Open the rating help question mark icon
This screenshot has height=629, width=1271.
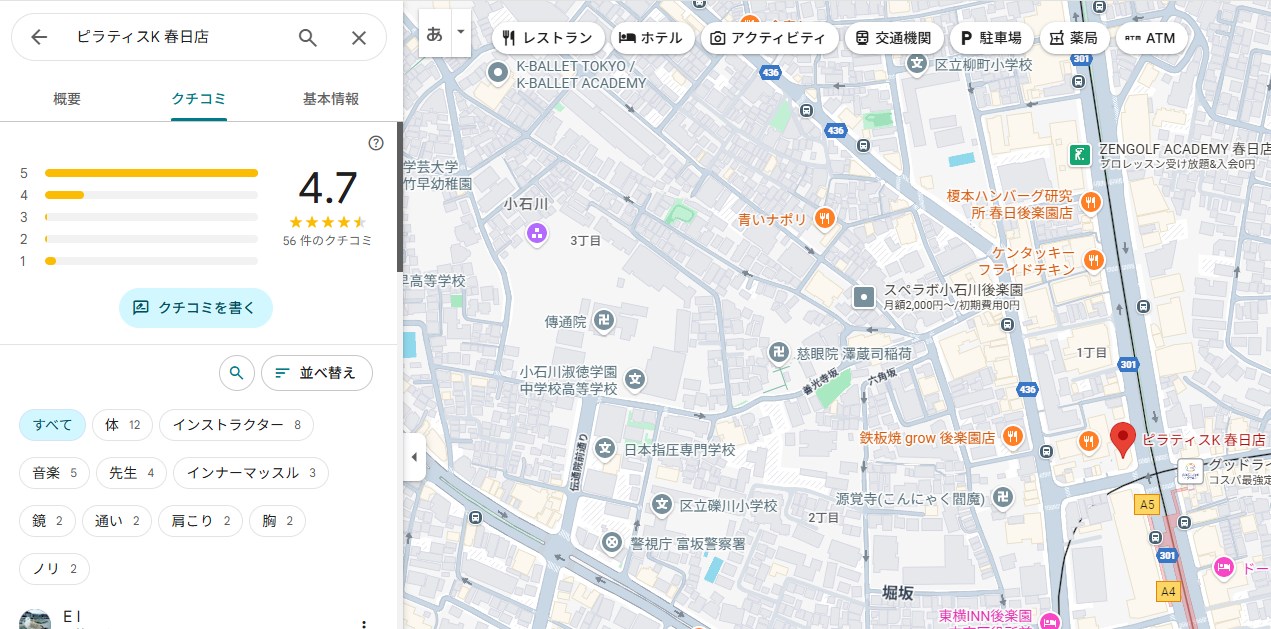click(x=376, y=143)
